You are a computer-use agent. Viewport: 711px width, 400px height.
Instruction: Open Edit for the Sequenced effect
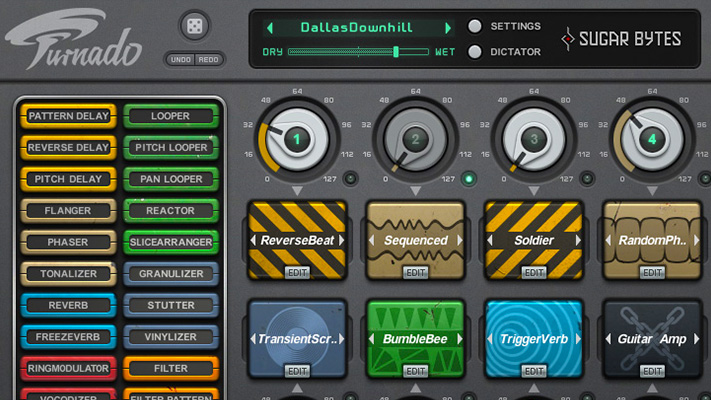415,272
